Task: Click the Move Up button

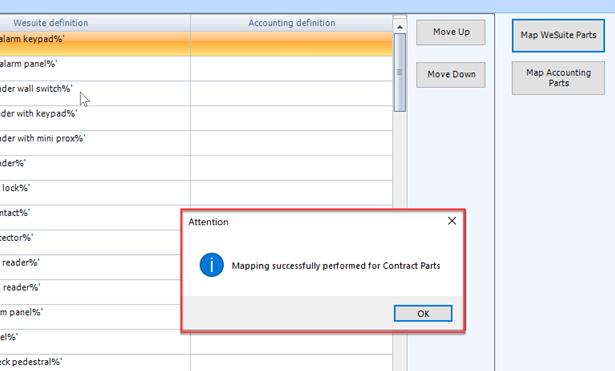Action: 451,32
